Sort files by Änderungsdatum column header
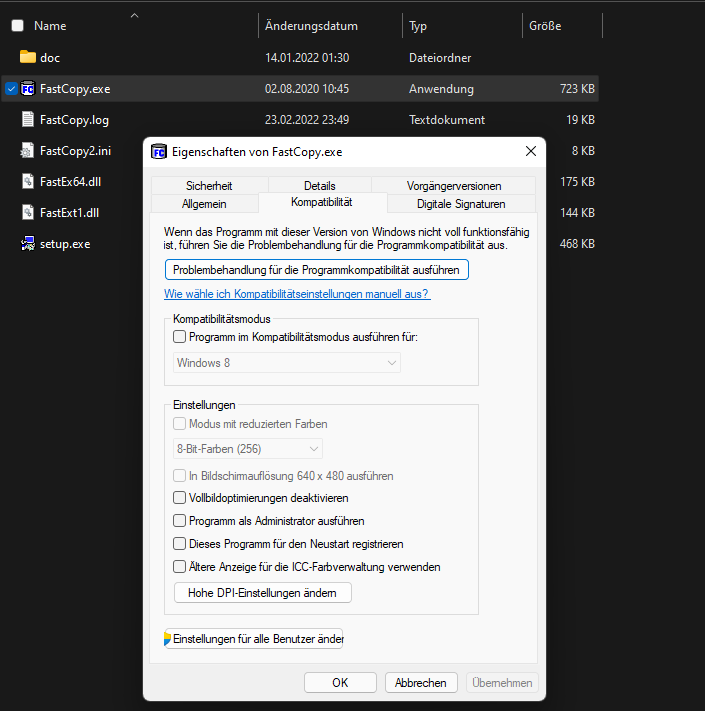The height and width of the screenshot is (711, 705). tap(311, 26)
